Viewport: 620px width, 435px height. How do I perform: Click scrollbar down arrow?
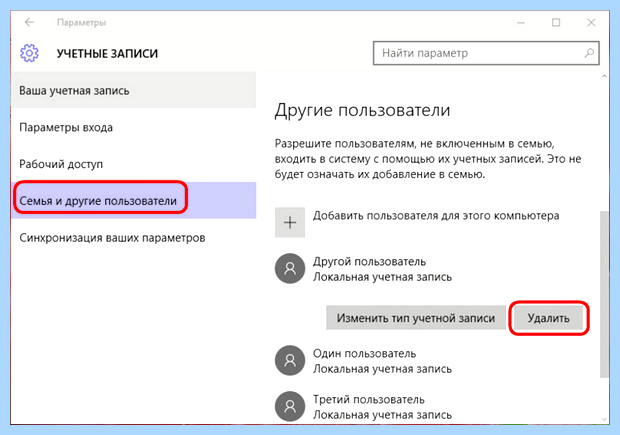tap(604, 419)
